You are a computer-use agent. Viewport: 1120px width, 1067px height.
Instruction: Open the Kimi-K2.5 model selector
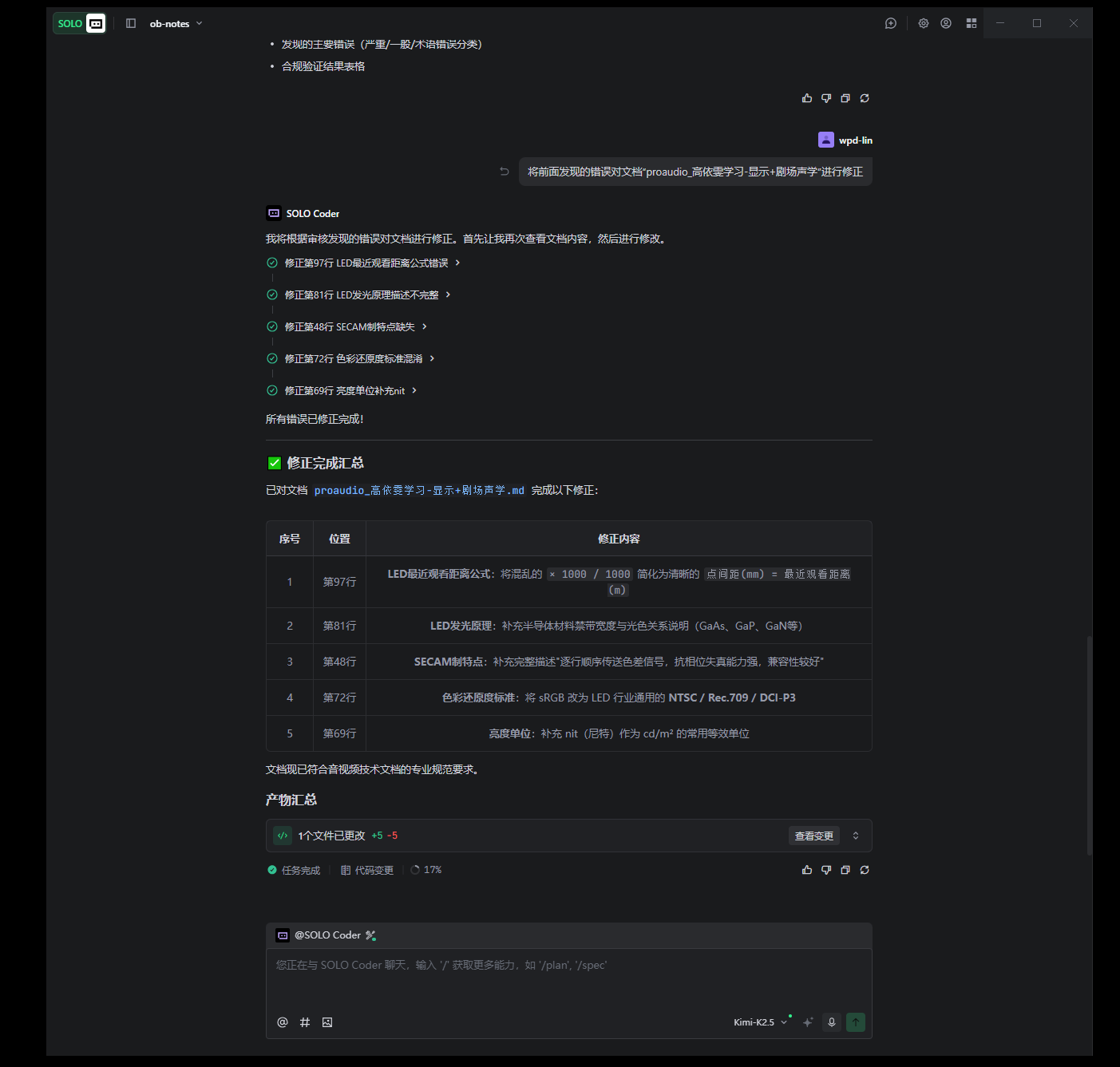tap(760, 1022)
